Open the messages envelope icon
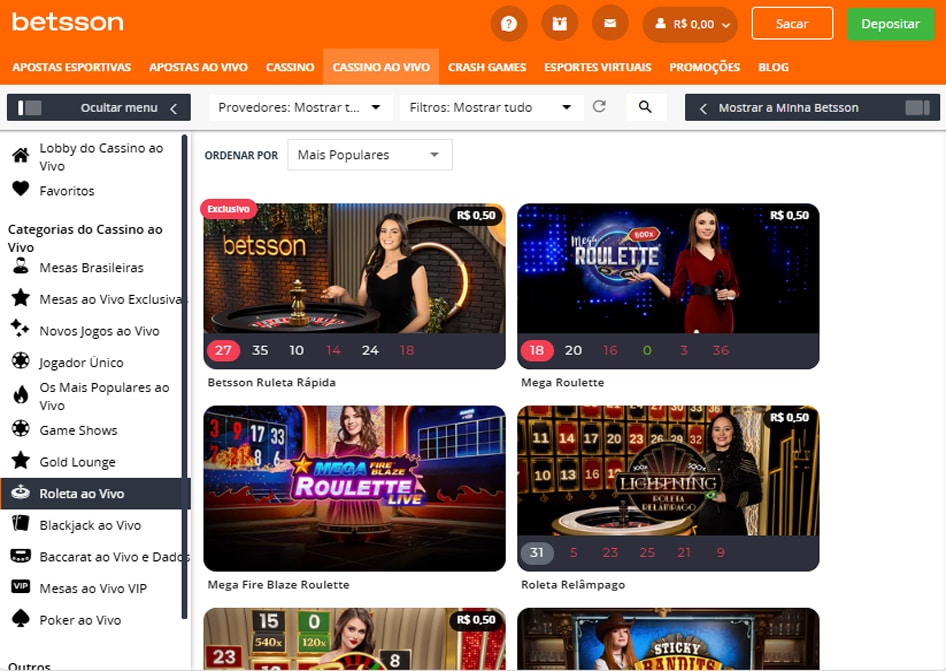 pos(610,23)
